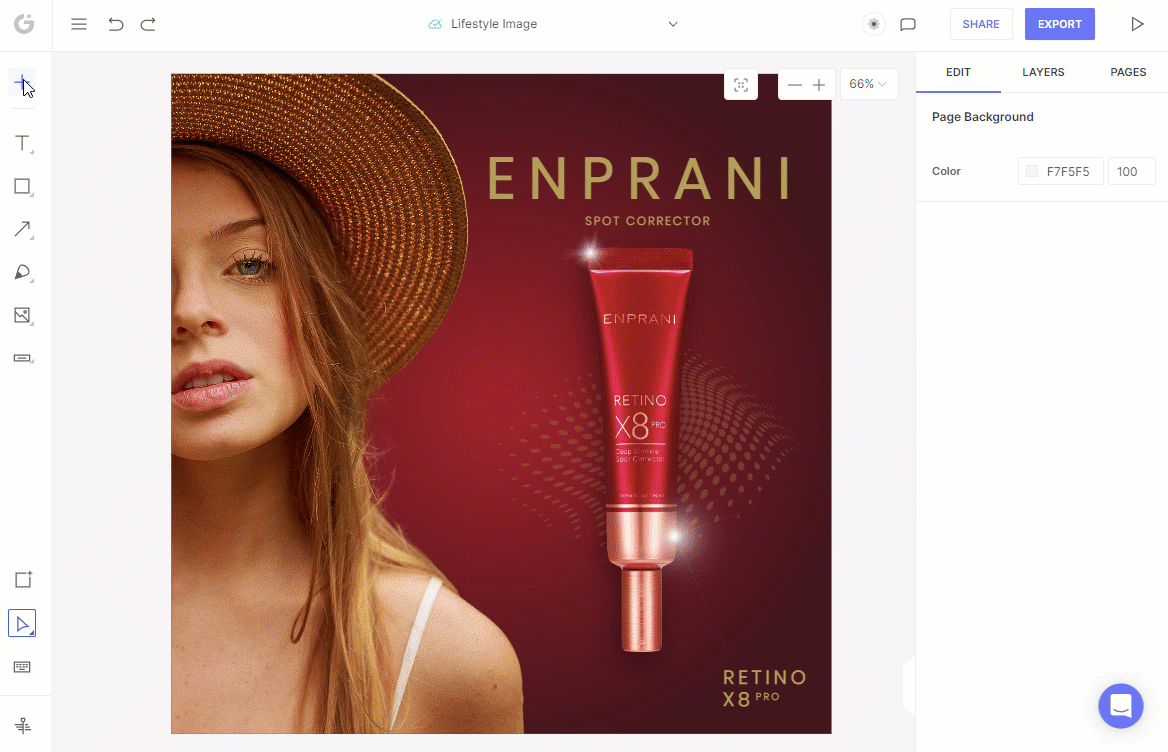The height and width of the screenshot is (752, 1168).
Task: Open the chat support bubble
Action: tap(1120, 706)
